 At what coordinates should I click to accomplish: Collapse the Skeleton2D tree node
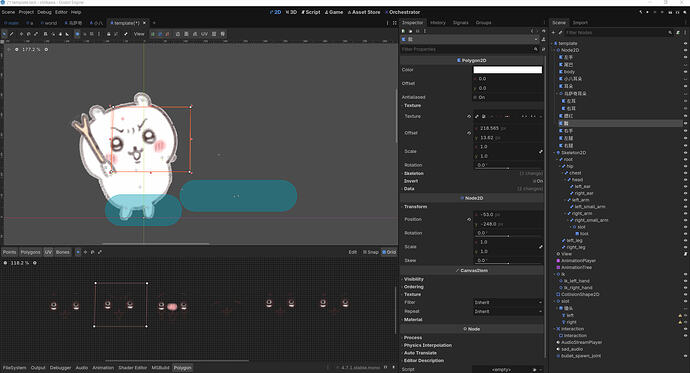pyautogui.click(x=555, y=153)
